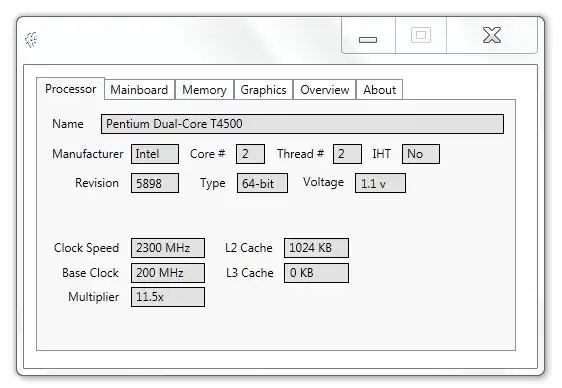This screenshot has height=388, width=562.
Task: Select the Processor tab
Action: coord(71,89)
